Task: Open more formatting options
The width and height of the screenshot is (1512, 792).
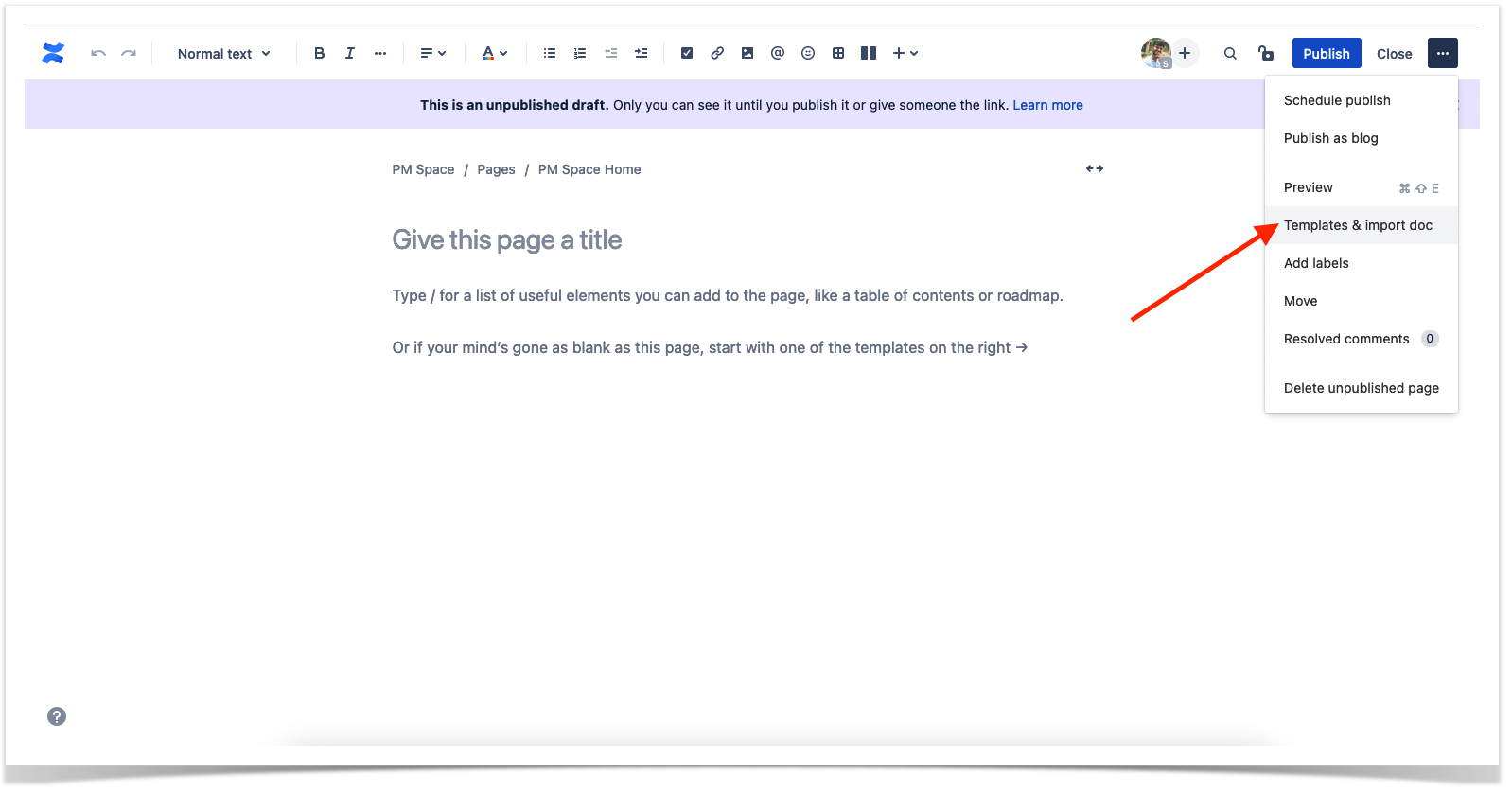Action: click(380, 53)
